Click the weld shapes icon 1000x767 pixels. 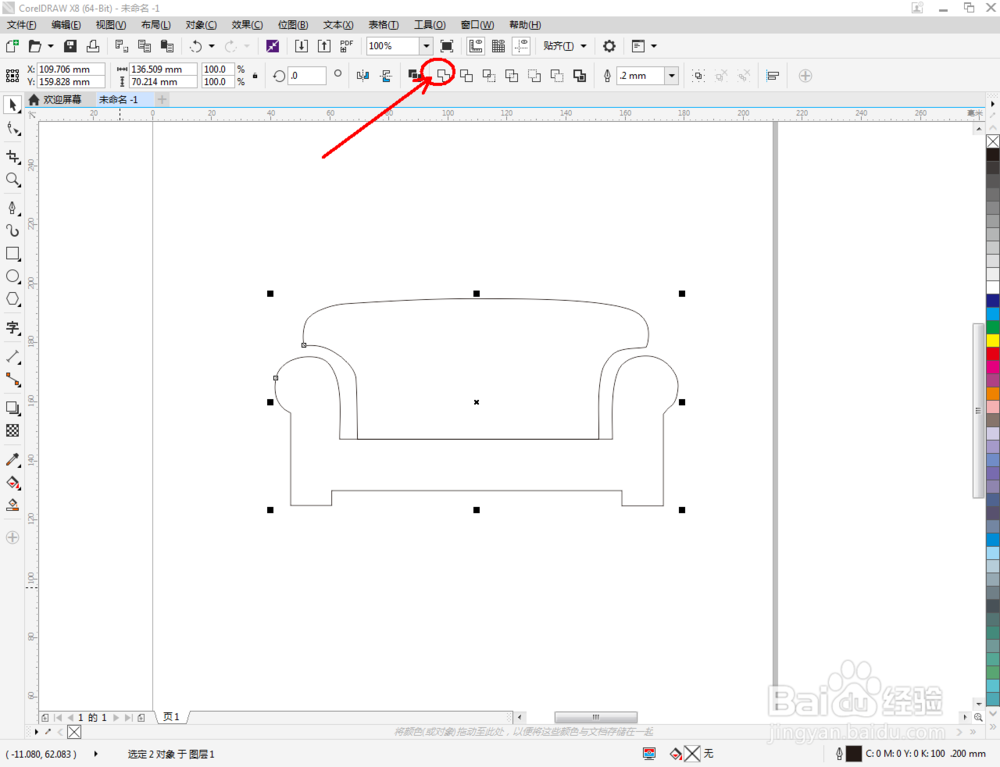(443, 76)
